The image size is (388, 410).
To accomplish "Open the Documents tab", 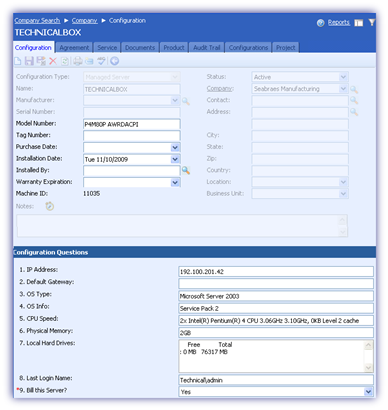I will coord(140,48).
